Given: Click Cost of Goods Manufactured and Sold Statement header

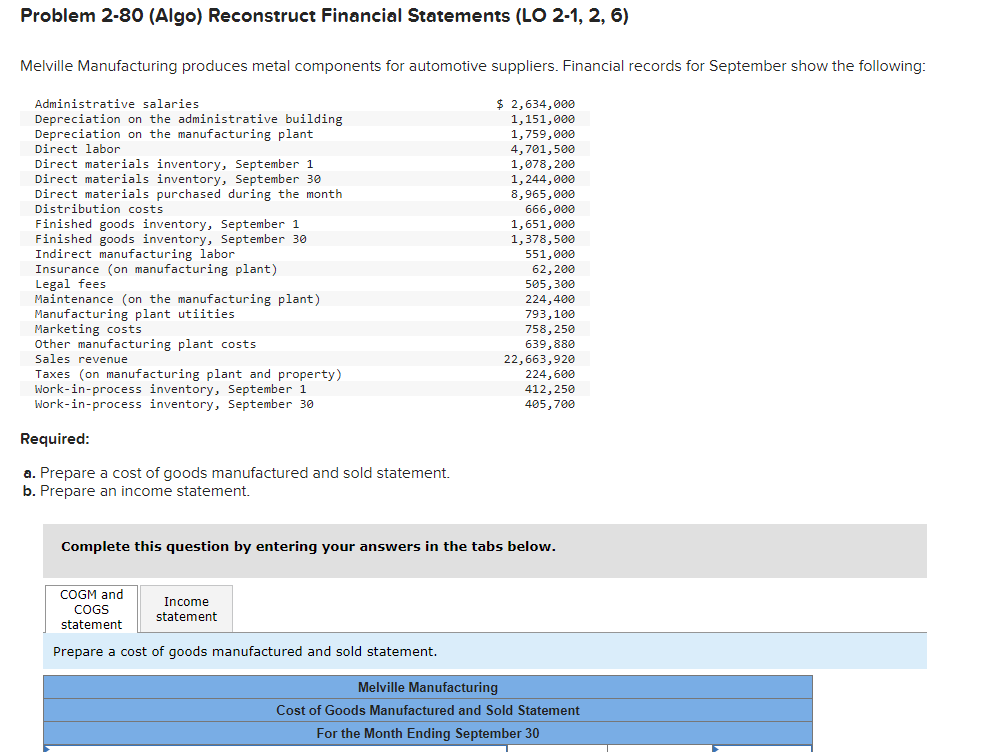Looking at the screenshot, I should pos(428,710).
